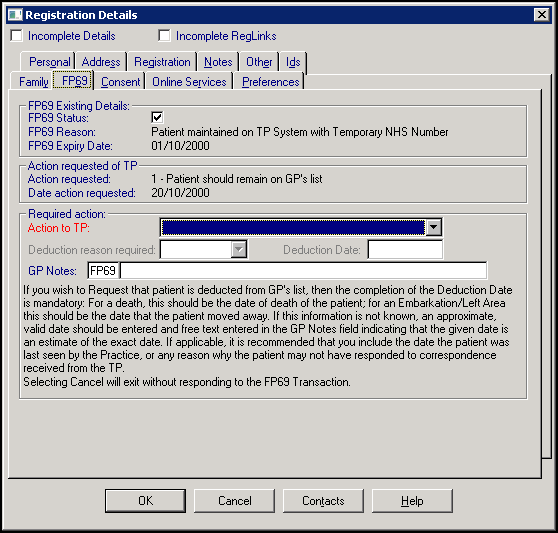Select the Ids tab
Image resolution: width=558 pixels, height=533 pixels.
(293, 62)
